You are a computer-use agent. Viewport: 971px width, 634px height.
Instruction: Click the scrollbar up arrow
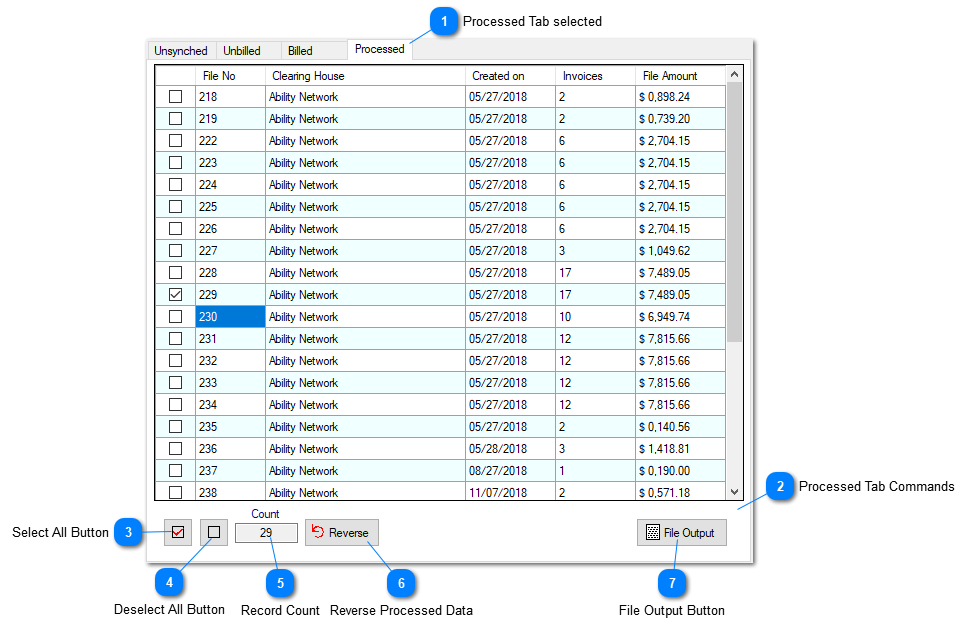click(x=734, y=73)
